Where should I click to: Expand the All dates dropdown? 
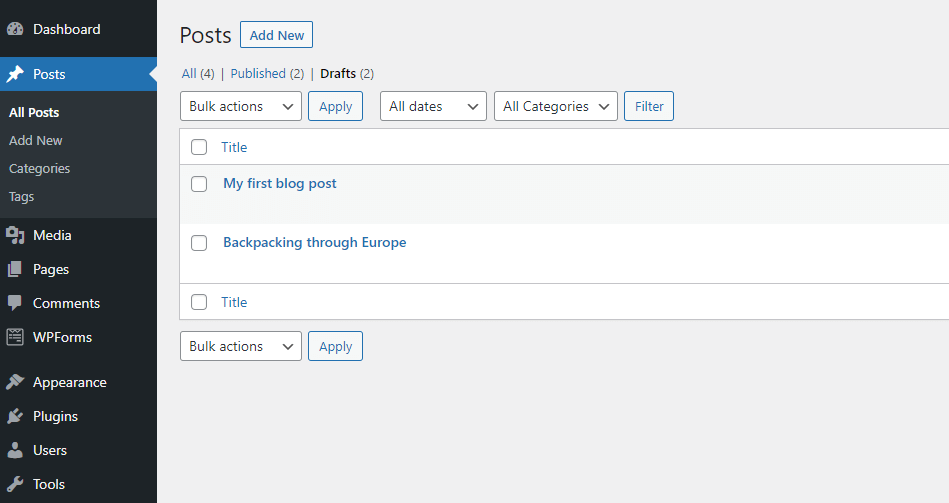pos(433,107)
